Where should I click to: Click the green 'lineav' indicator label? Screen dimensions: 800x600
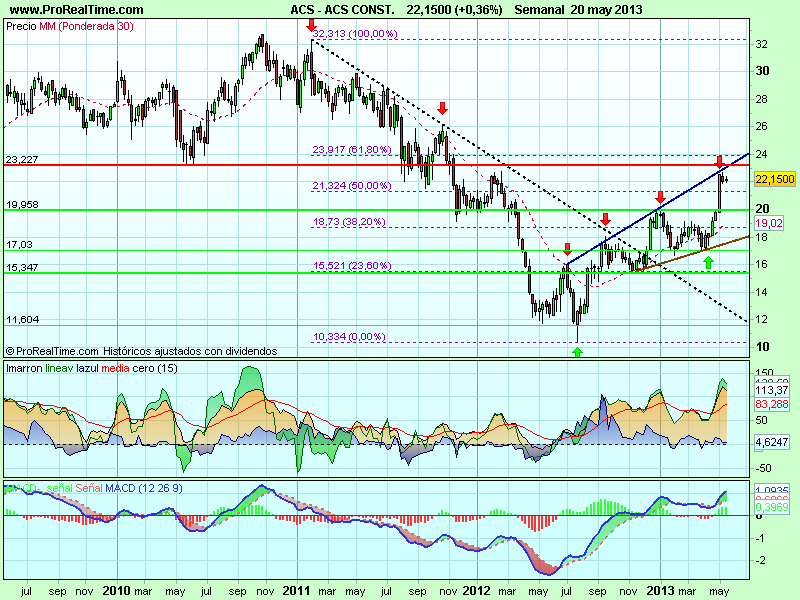tap(59, 368)
